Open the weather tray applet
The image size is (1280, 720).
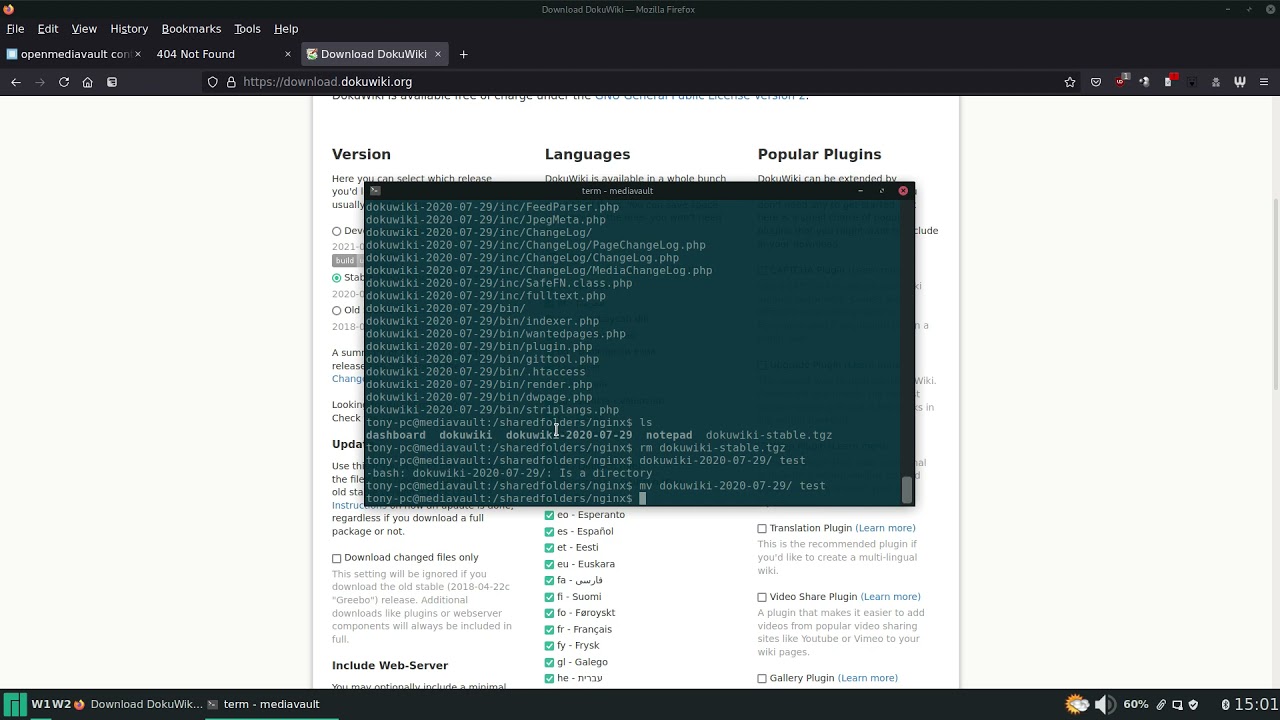click(x=1077, y=704)
